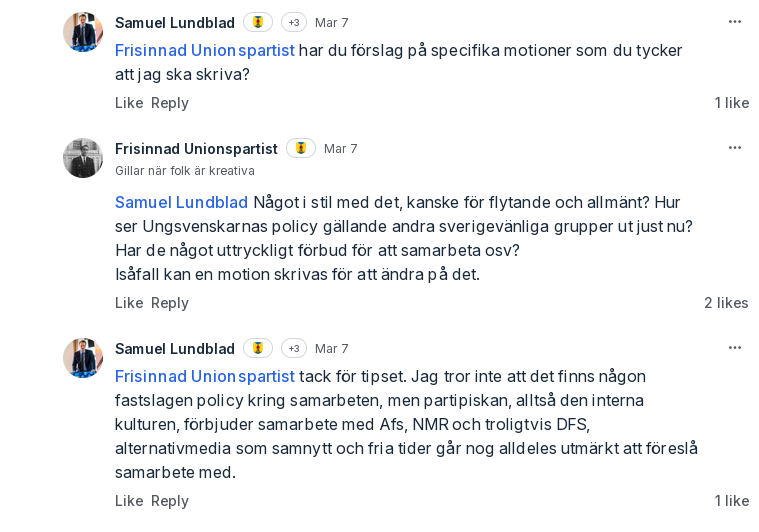Click Samuel Lundblad's avatar on the bottom comment
The height and width of the screenshot is (532, 759).
tap(83, 358)
